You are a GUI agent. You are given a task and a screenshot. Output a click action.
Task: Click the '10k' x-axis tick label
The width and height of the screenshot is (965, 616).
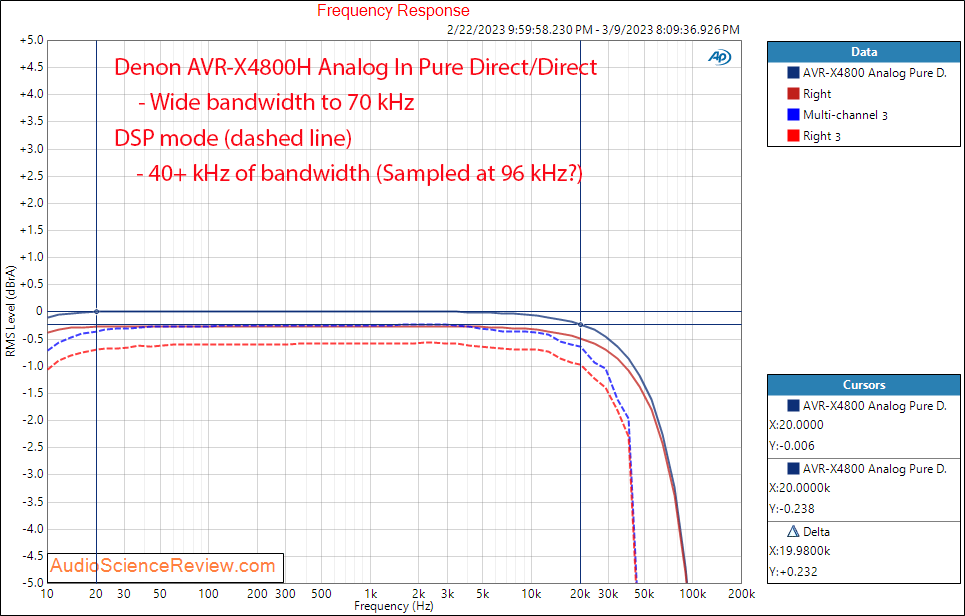[x=531, y=594]
